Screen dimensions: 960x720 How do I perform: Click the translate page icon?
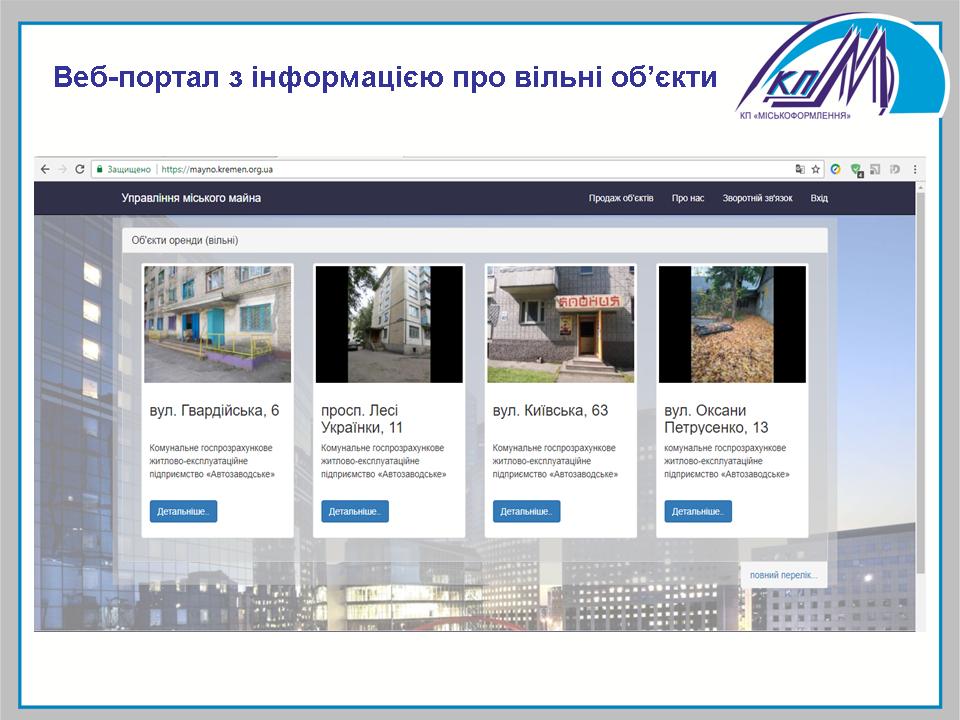coord(799,169)
